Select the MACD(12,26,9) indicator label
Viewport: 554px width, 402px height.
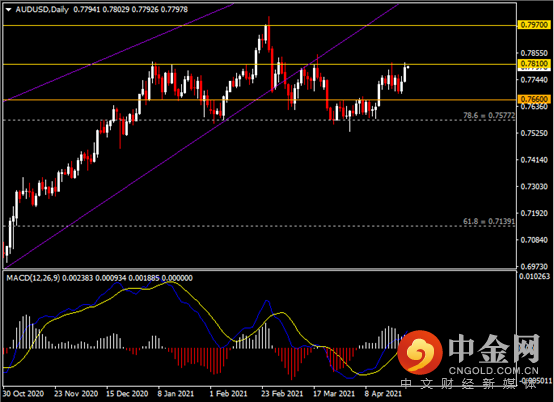coord(33,278)
